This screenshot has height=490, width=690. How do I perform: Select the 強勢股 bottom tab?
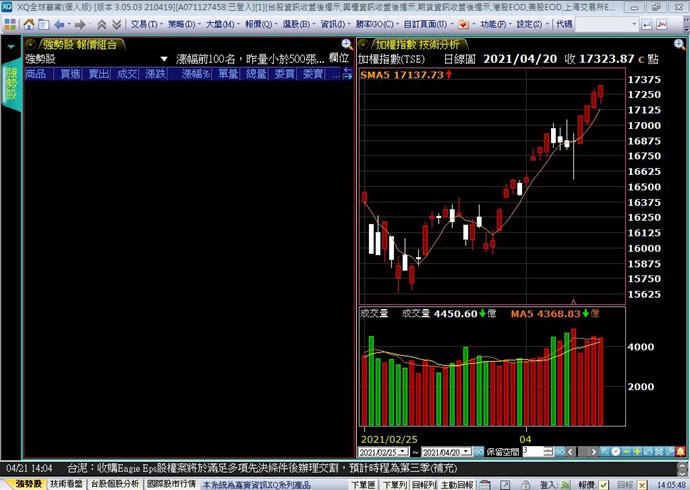click(x=27, y=484)
